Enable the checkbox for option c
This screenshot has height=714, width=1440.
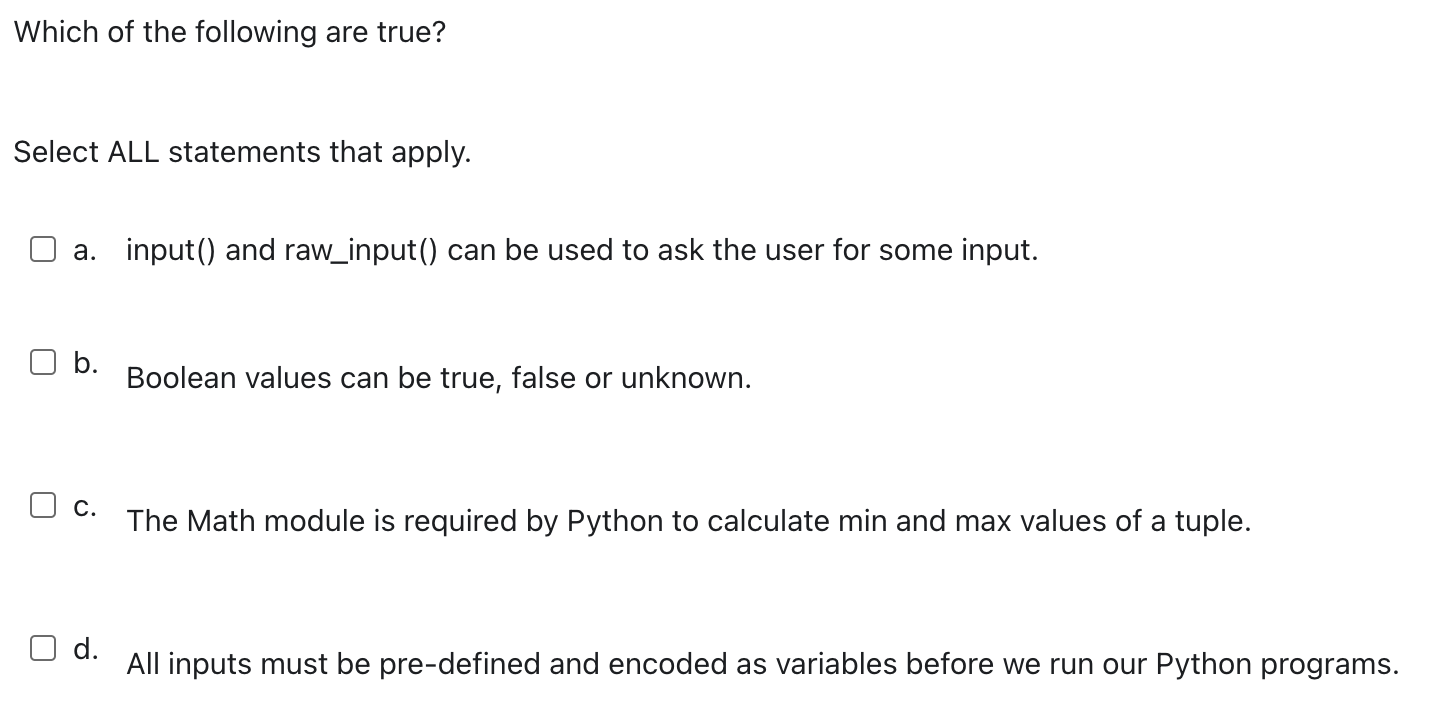[x=41, y=506]
